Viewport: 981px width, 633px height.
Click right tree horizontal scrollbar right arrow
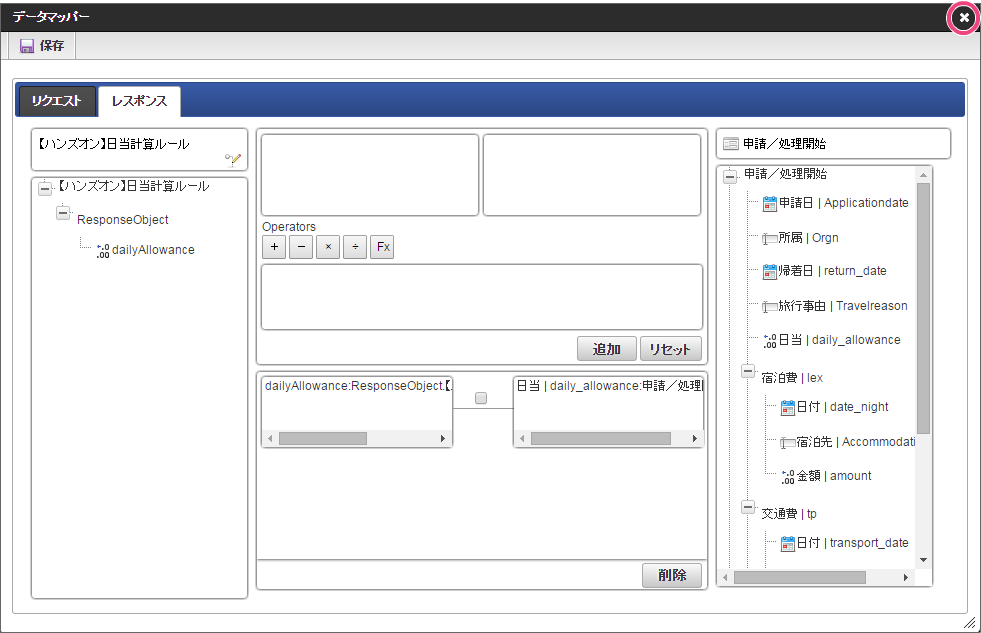point(905,577)
